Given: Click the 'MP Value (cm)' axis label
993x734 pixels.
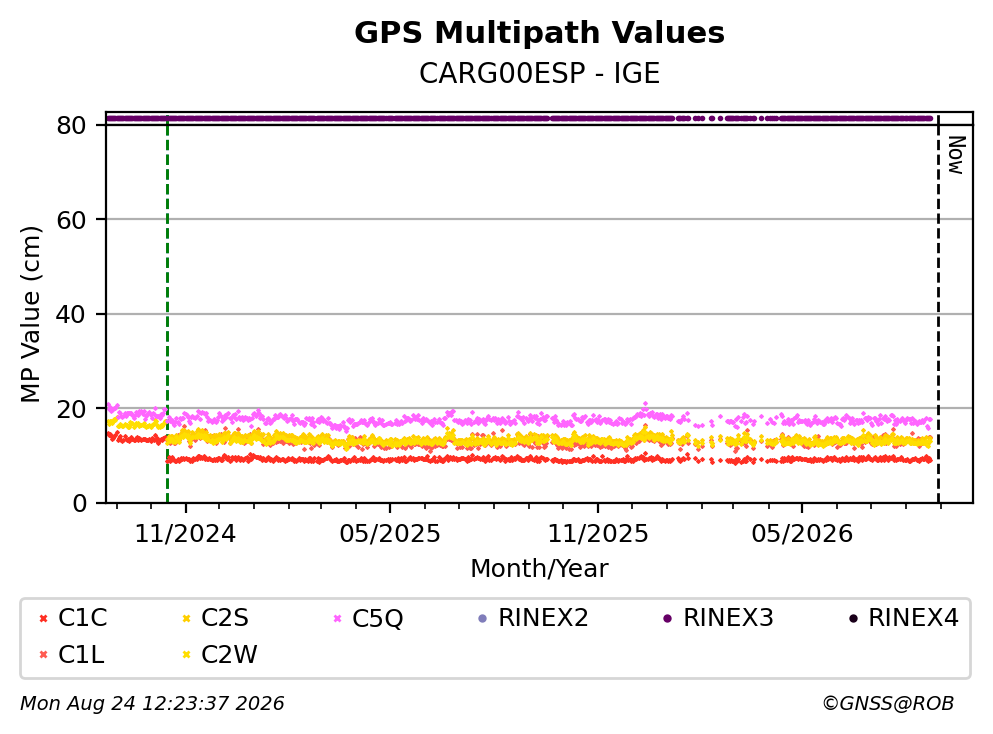Looking at the screenshot, I should point(30,315).
